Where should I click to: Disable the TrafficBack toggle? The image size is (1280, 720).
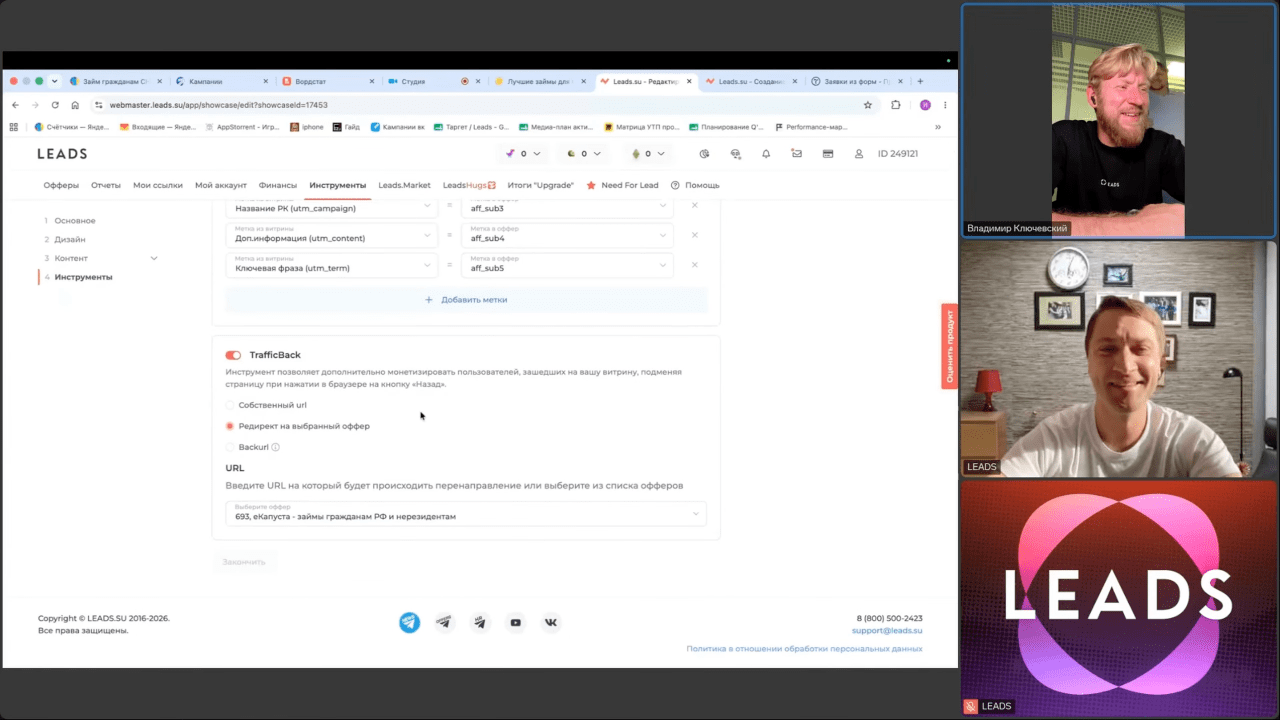pyautogui.click(x=234, y=355)
